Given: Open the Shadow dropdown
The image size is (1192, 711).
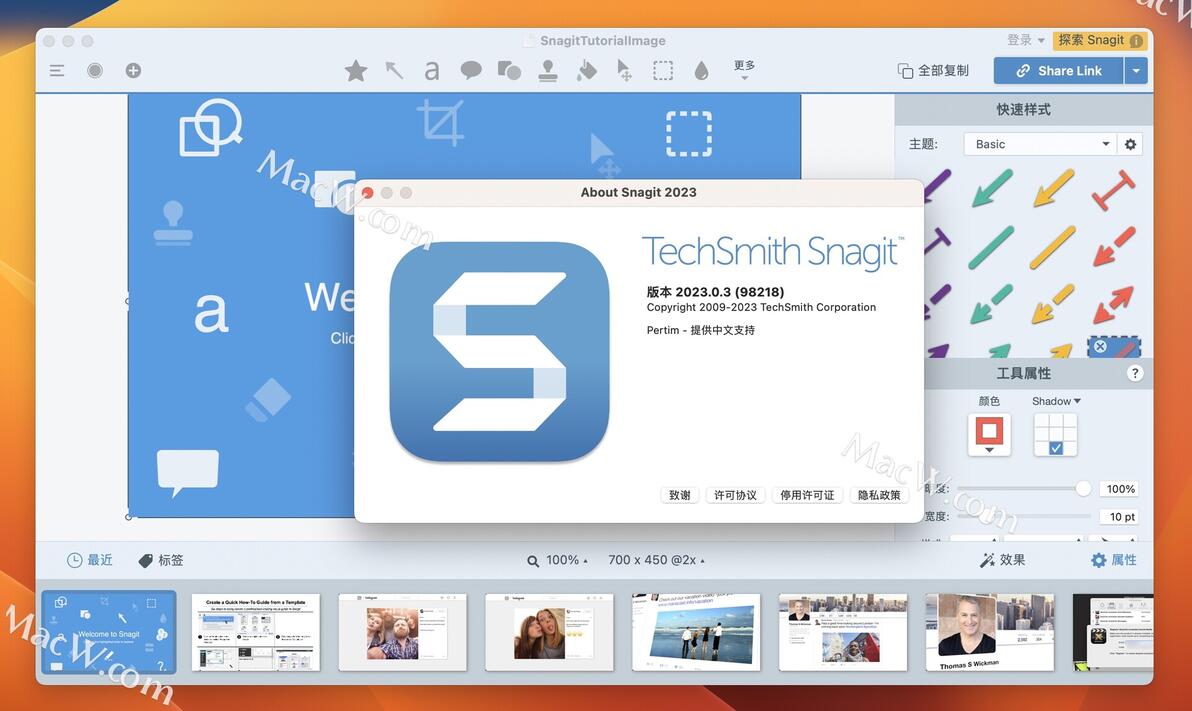Looking at the screenshot, I should click(1056, 401).
